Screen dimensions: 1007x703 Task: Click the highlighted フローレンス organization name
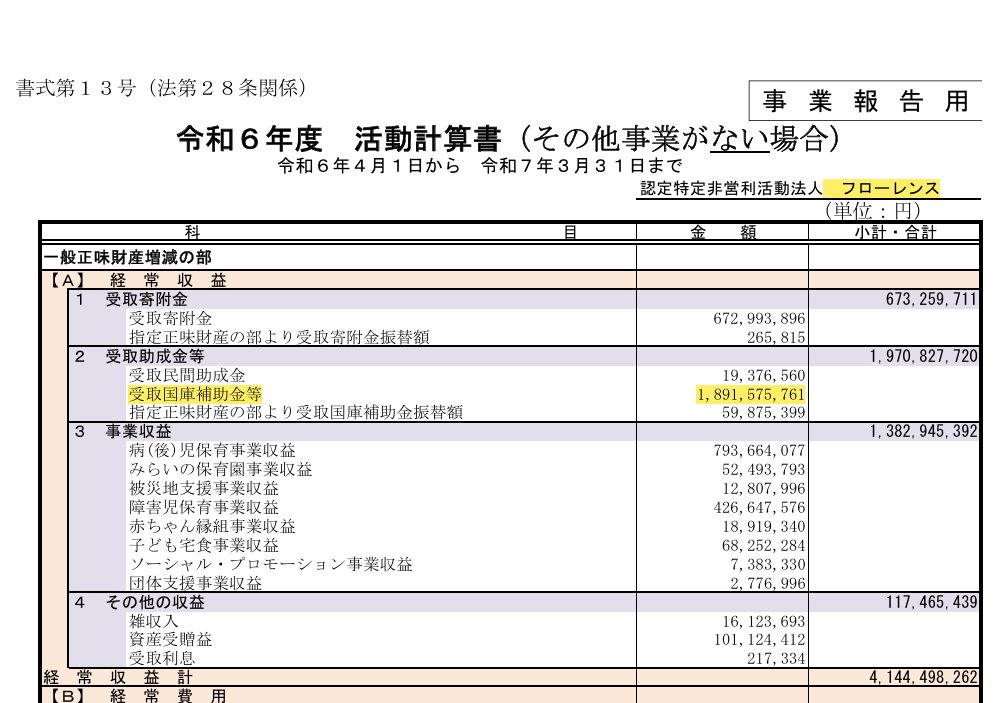coord(888,189)
